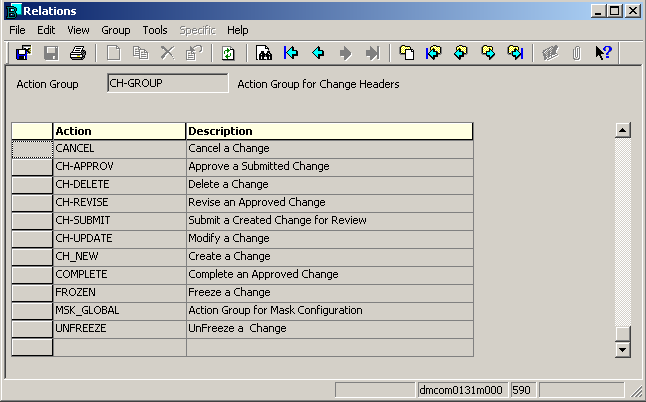
Task: Click the Description column header
Action: click(x=329, y=131)
